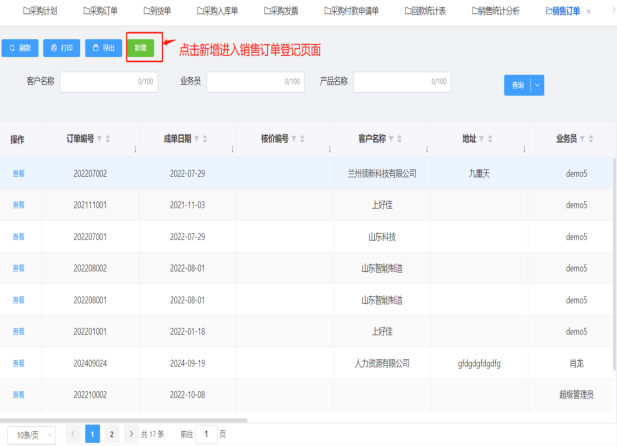Switch to the 到货单 tab
The image size is (617, 446).
click(157, 11)
